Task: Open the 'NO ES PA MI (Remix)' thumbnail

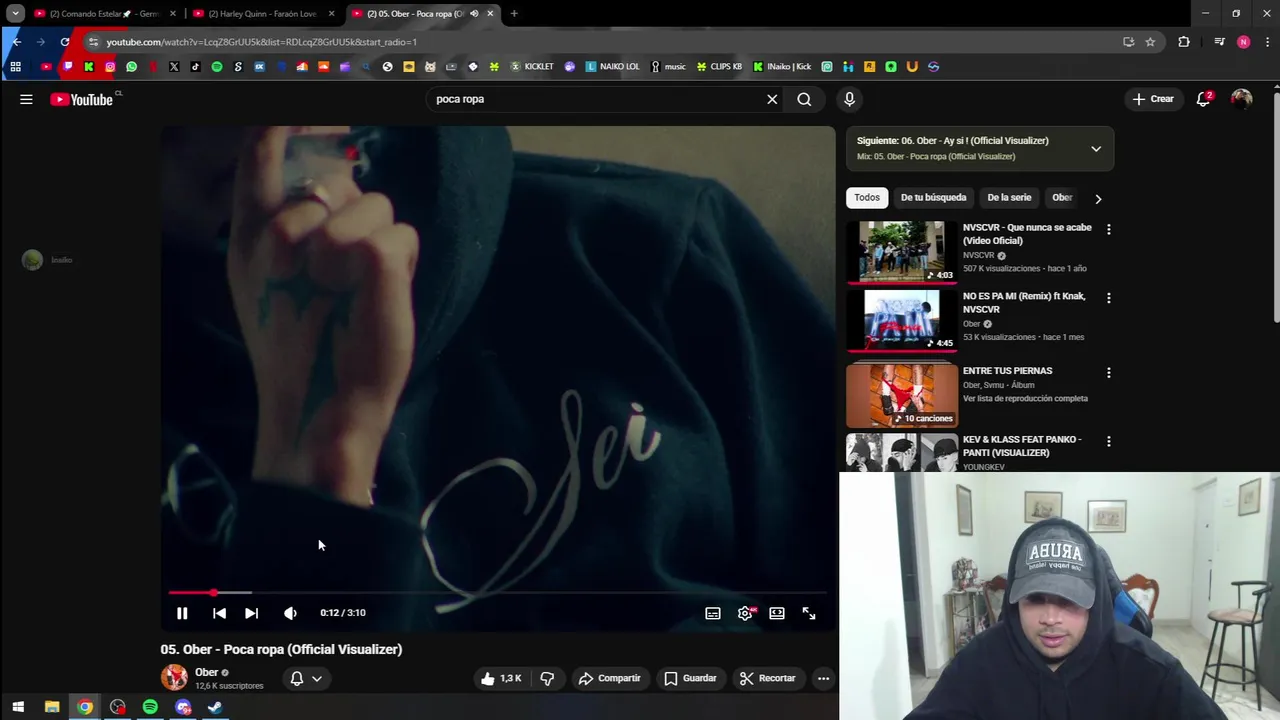Action: pyautogui.click(x=902, y=320)
